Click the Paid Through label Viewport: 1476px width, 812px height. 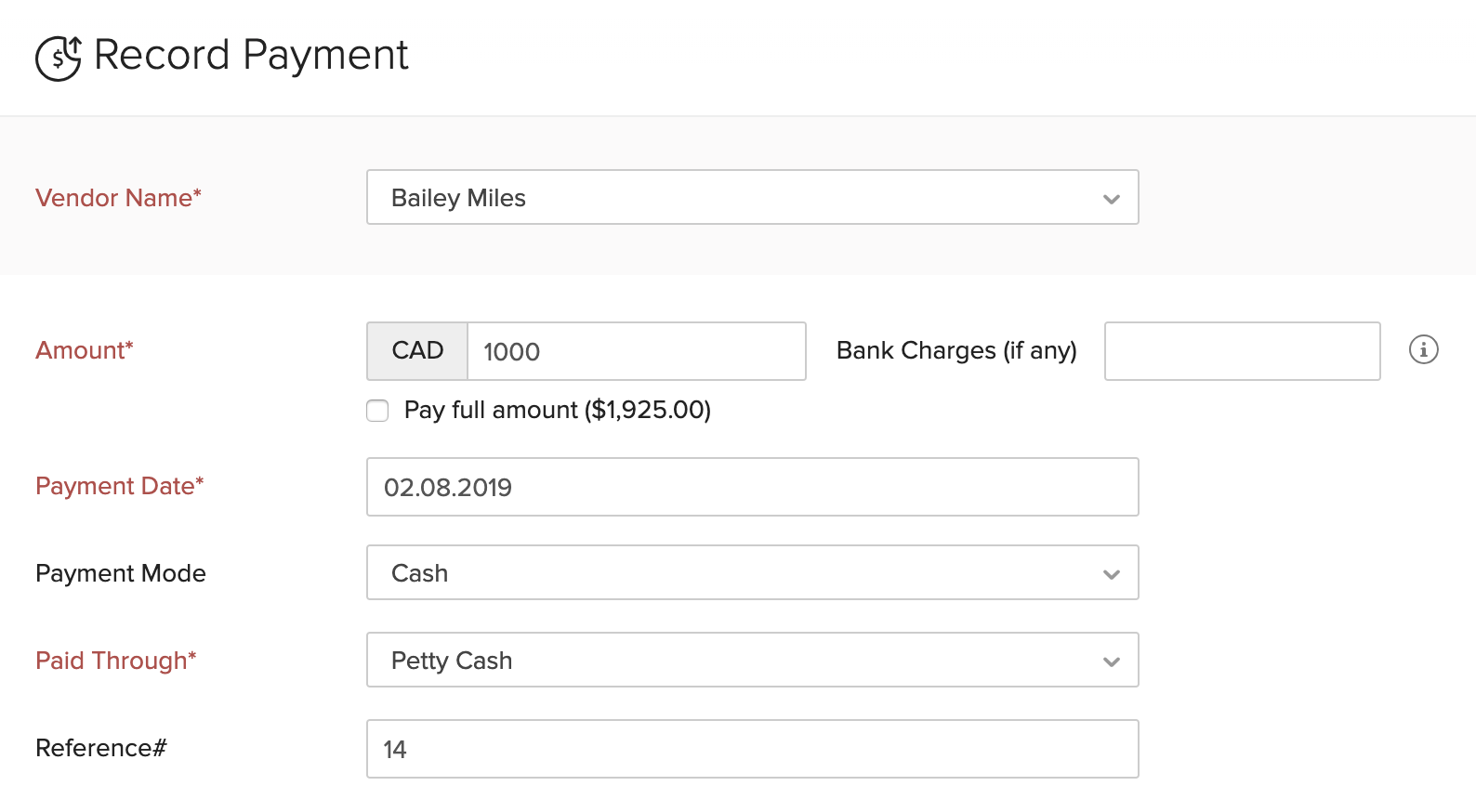(116, 661)
